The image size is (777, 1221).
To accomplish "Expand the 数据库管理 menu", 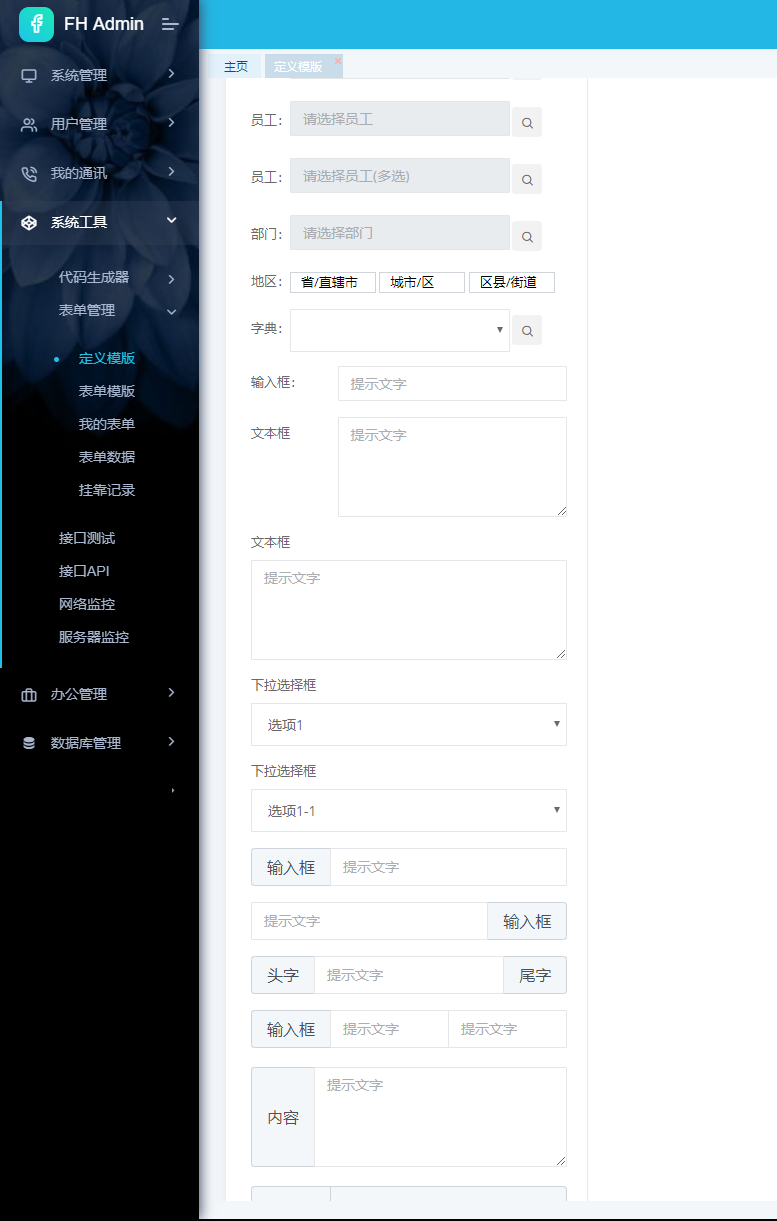I will [x=172, y=742].
